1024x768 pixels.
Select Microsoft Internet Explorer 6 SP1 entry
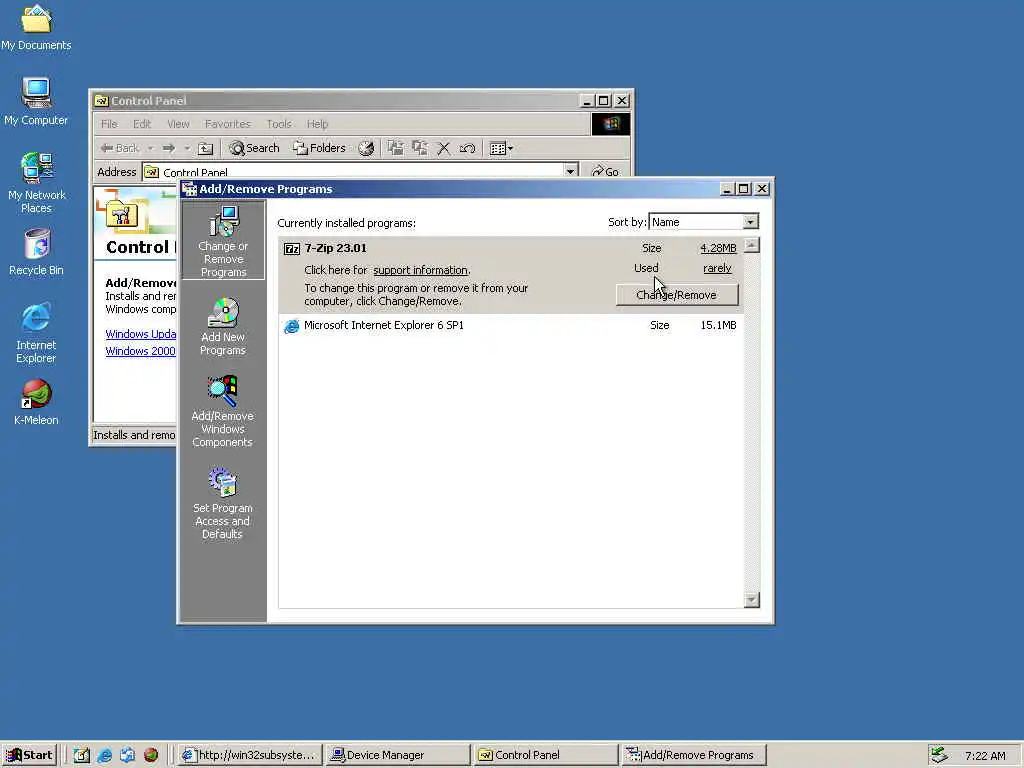pos(511,325)
